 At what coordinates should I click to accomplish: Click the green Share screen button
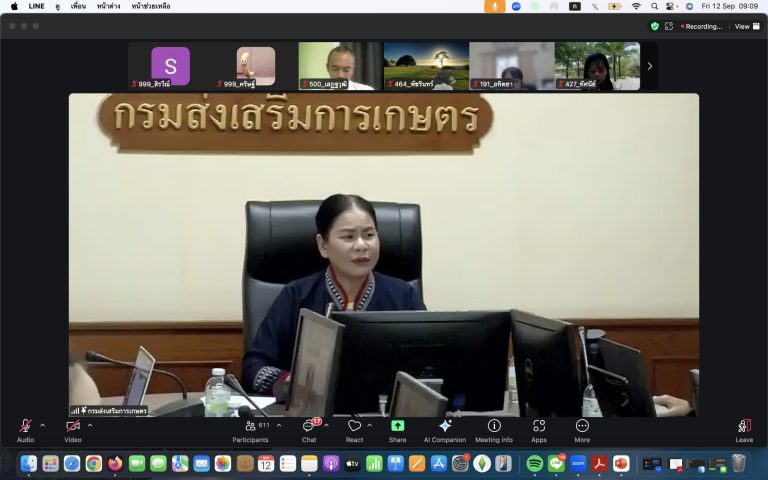pos(397,429)
